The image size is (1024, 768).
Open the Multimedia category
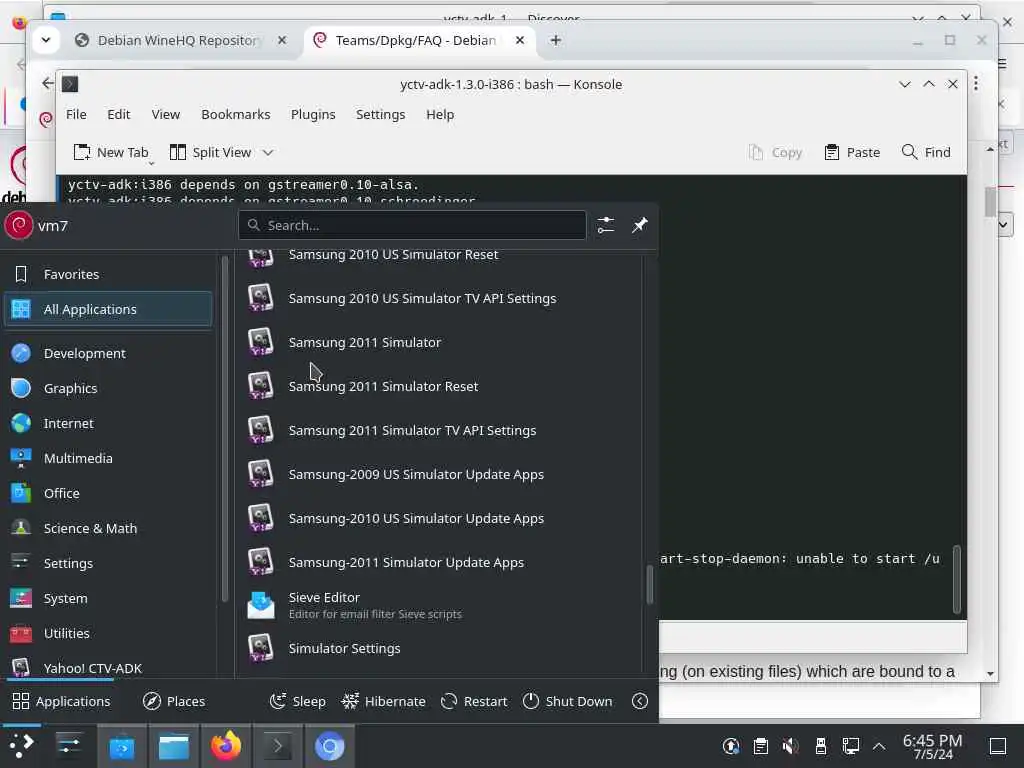pyautogui.click(x=108, y=458)
